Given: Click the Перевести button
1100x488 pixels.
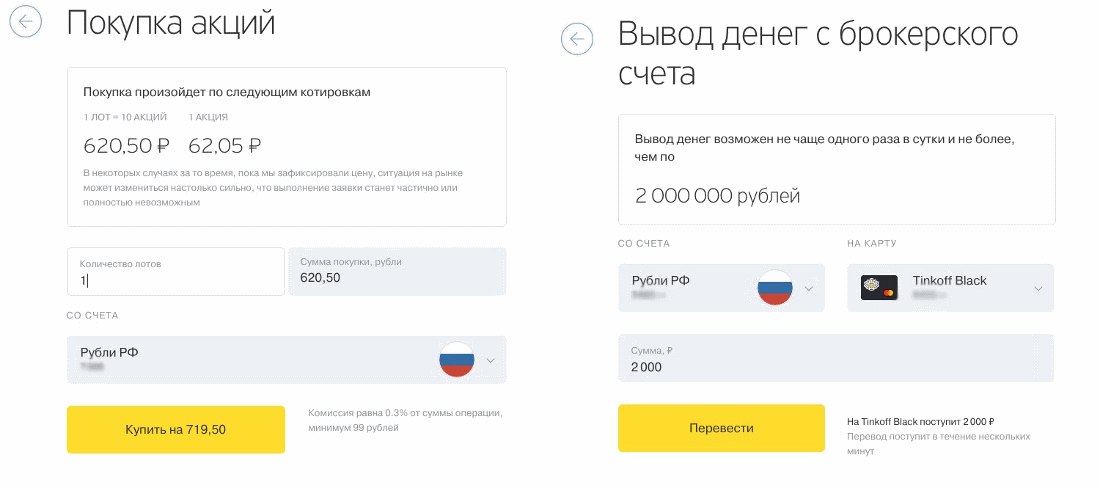Looking at the screenshot, I should 721,428.
